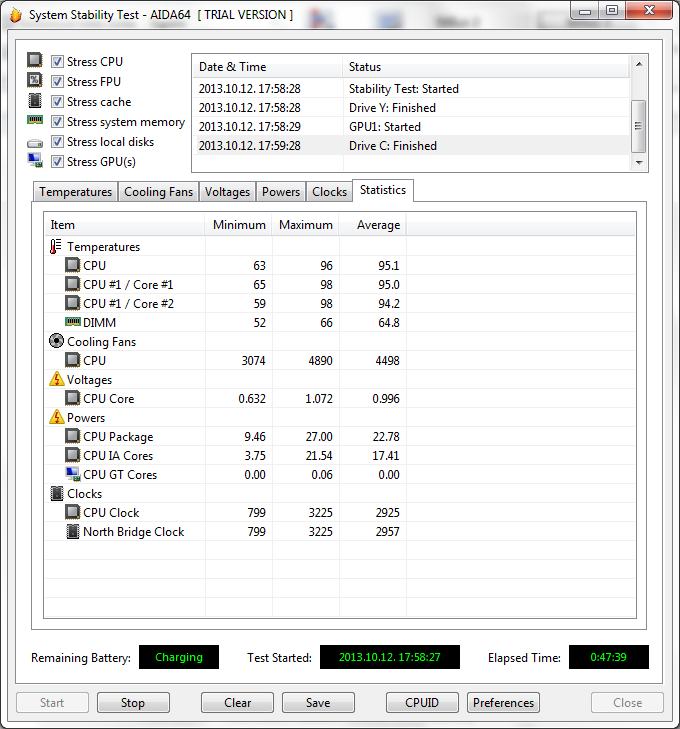The image size is (680, 729).
Task: Click the AIDA64 flame icon in title bar
Action: tap(15, 15)
